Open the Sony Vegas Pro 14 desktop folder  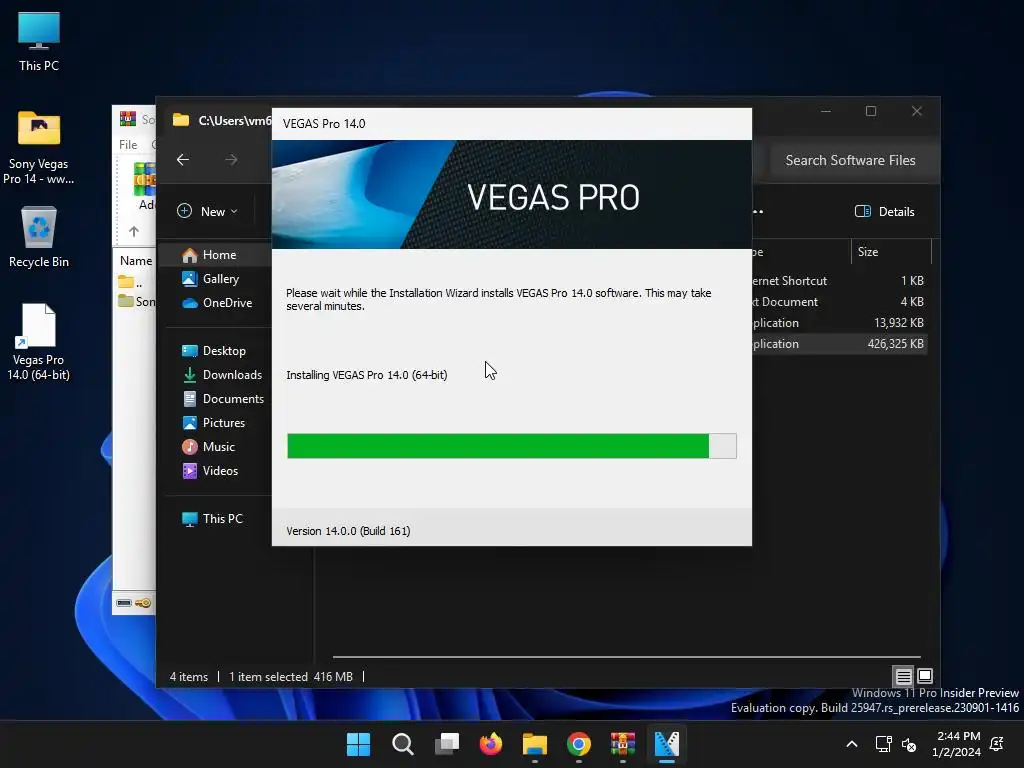(x=39, y=148)
